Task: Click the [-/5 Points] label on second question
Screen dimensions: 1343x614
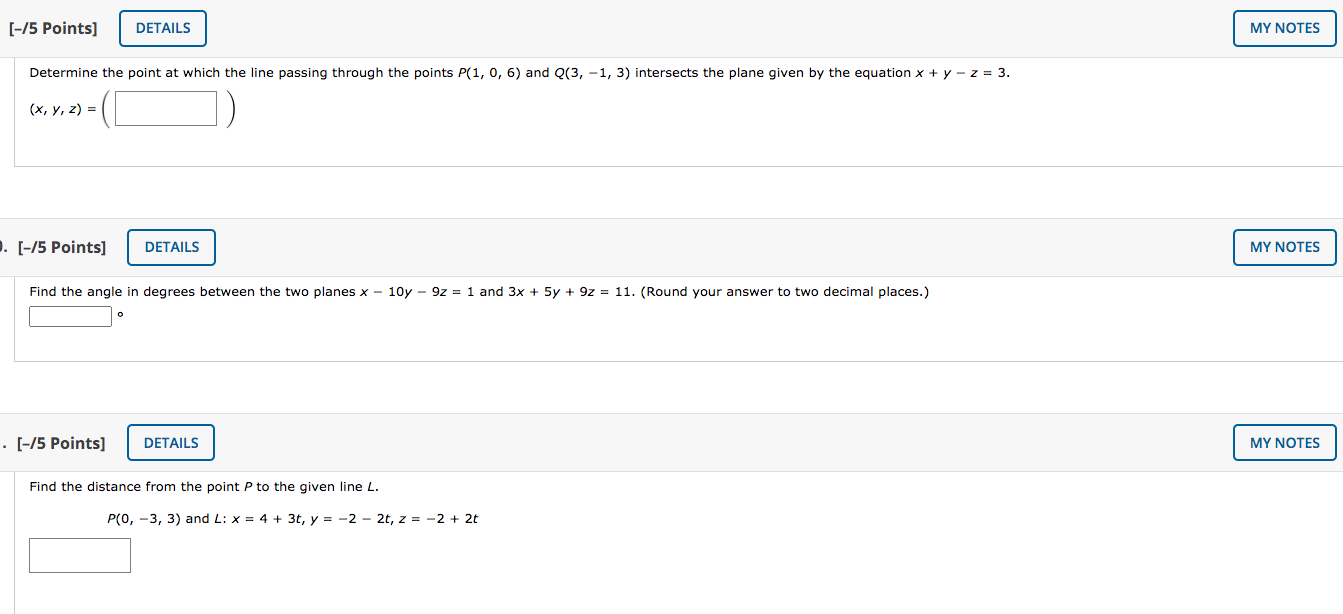Action: (61, 247)
